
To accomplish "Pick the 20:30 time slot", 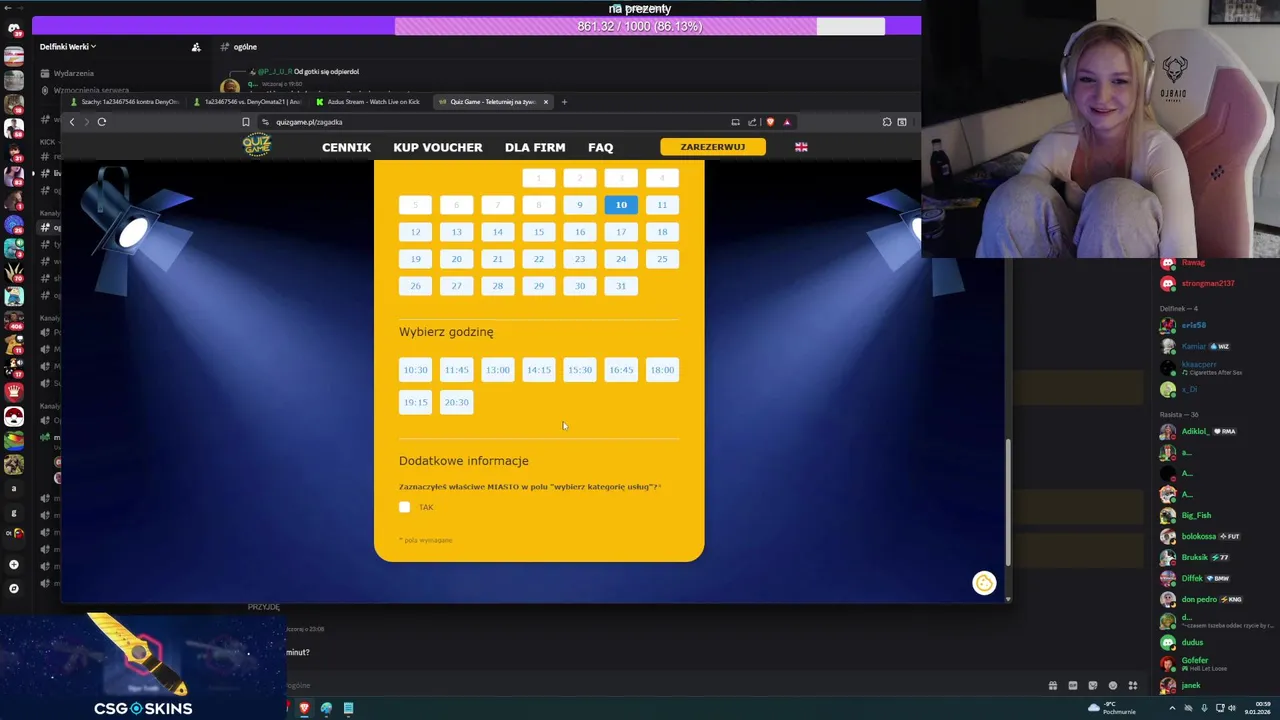I will [456, 402].
